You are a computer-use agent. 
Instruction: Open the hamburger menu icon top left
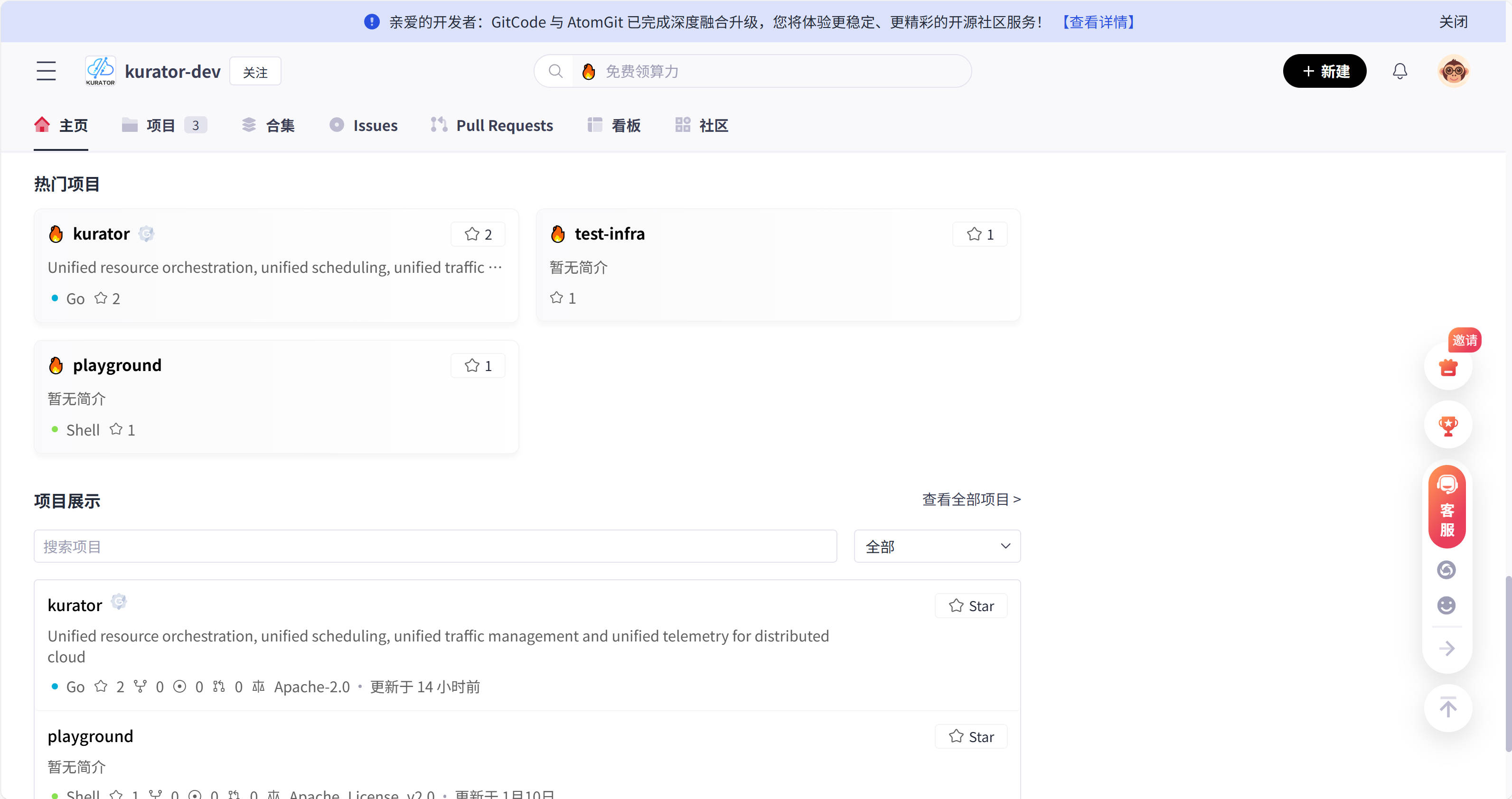[46, 70]
